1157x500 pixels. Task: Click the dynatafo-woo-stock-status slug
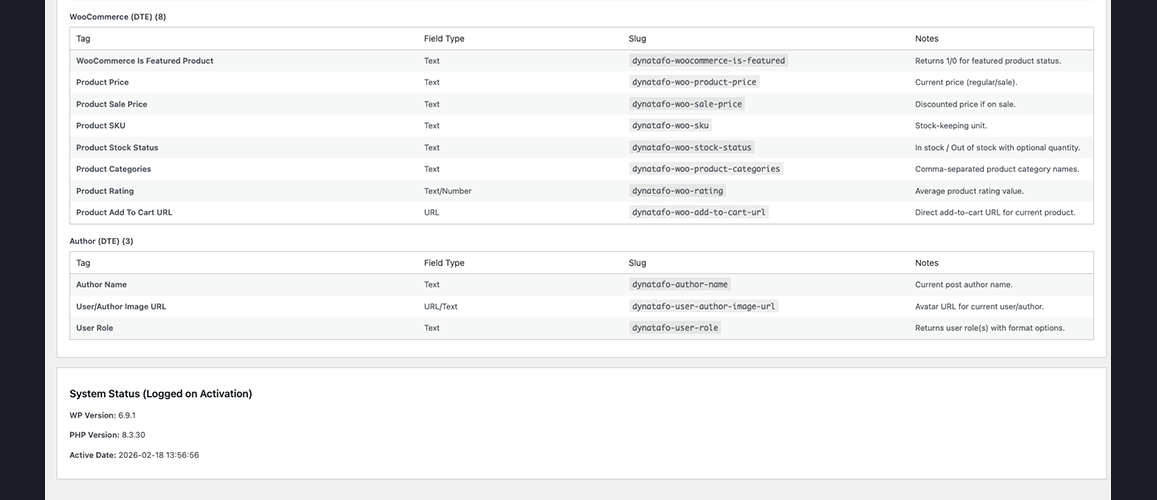(691, 148)
